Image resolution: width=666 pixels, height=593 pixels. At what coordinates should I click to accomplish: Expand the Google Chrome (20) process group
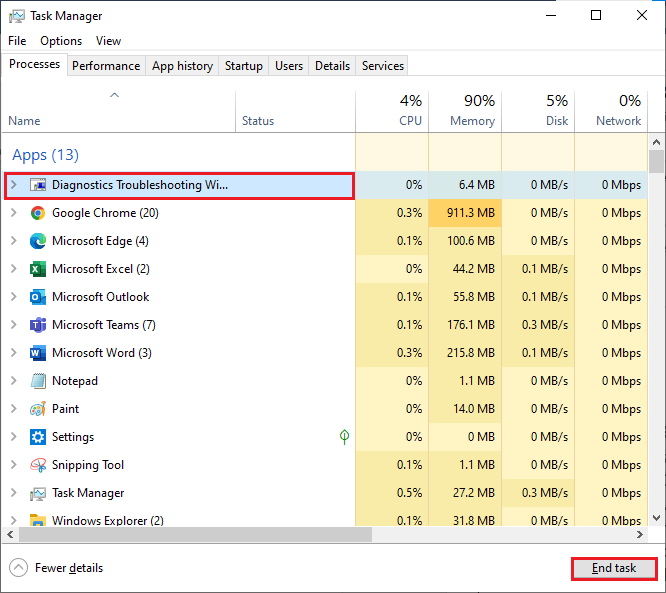pos(14,212)
